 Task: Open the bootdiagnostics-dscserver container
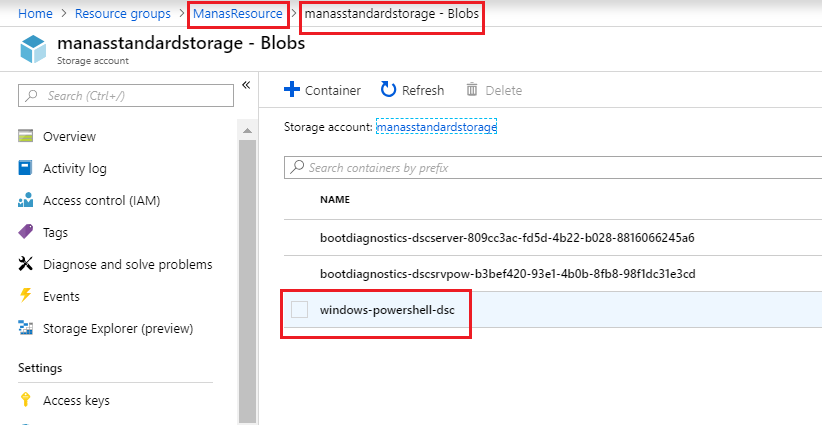(506, 238)
